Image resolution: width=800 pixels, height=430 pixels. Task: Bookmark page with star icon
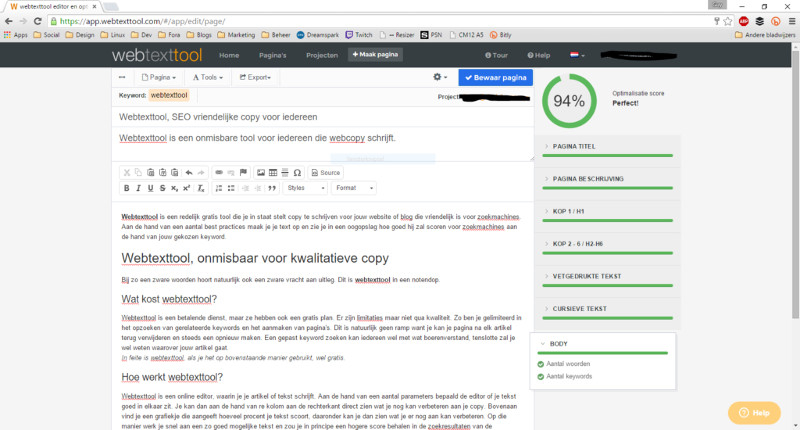point(728,21)
